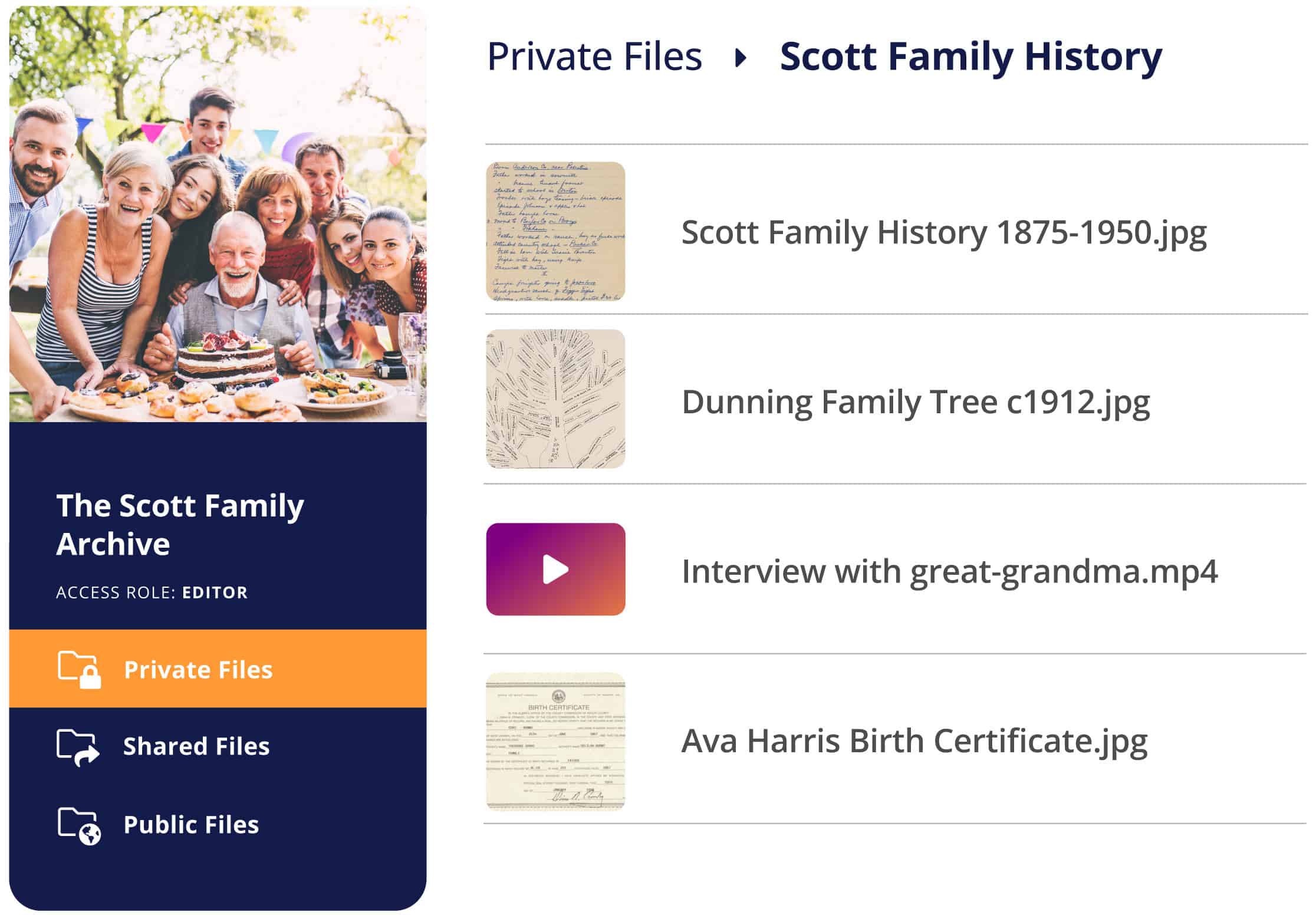This screenshot has width=1316, height=915.
Task: Click the breadcrumb arrow after Private Files
Action: pos(741,57)
